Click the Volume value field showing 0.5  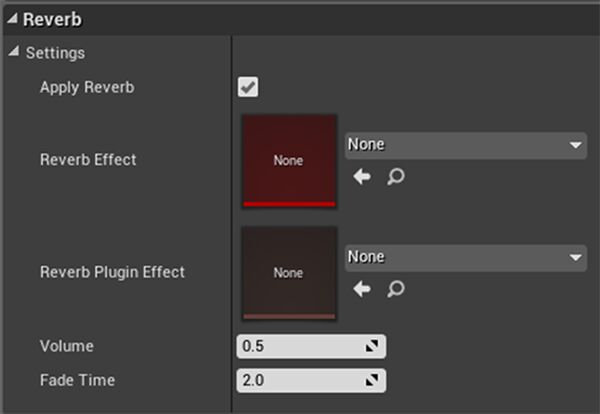[x=298, y=347]
